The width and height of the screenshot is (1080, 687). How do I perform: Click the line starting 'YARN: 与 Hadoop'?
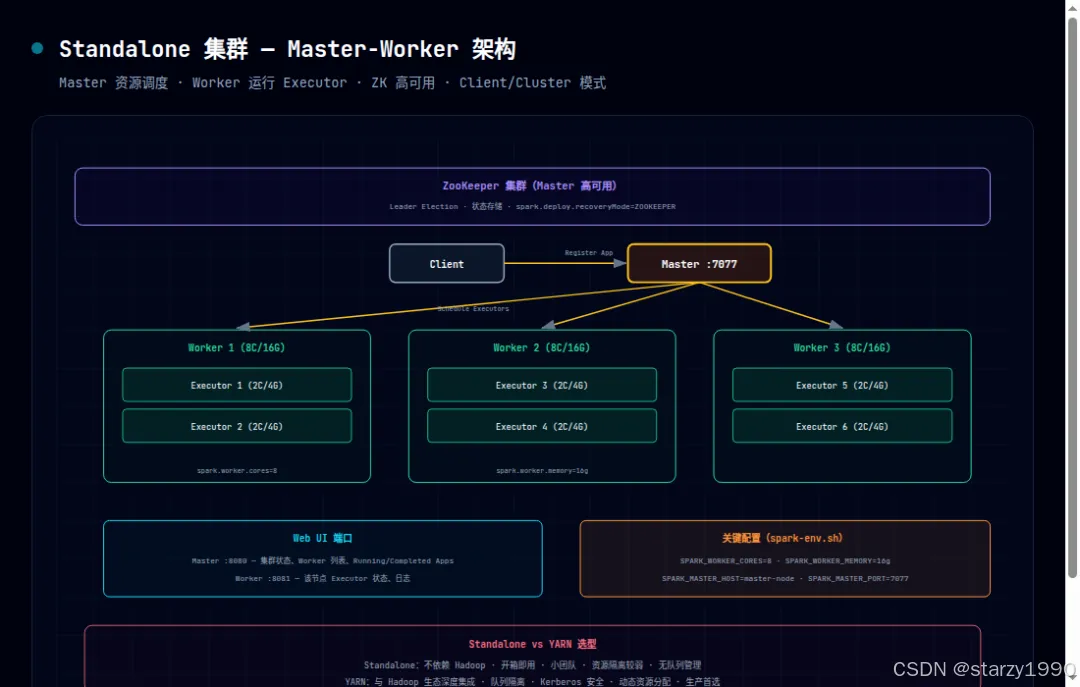coord(532,681)
